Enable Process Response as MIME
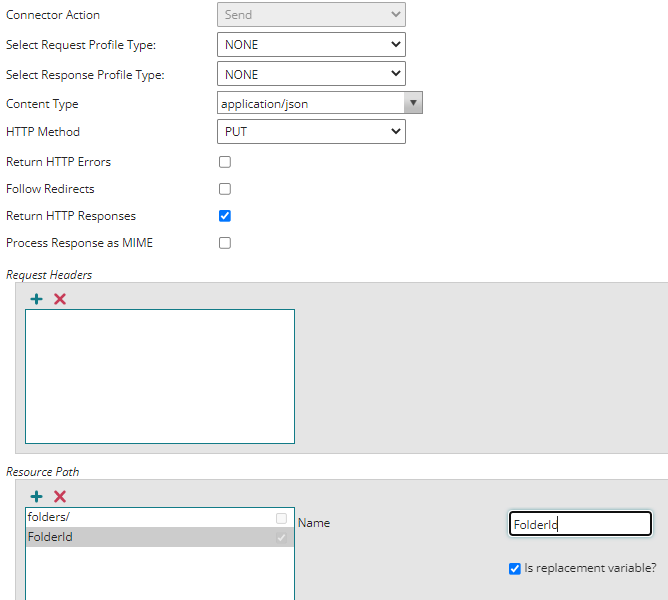The image size is (668, 600). [x=225, y=243]
